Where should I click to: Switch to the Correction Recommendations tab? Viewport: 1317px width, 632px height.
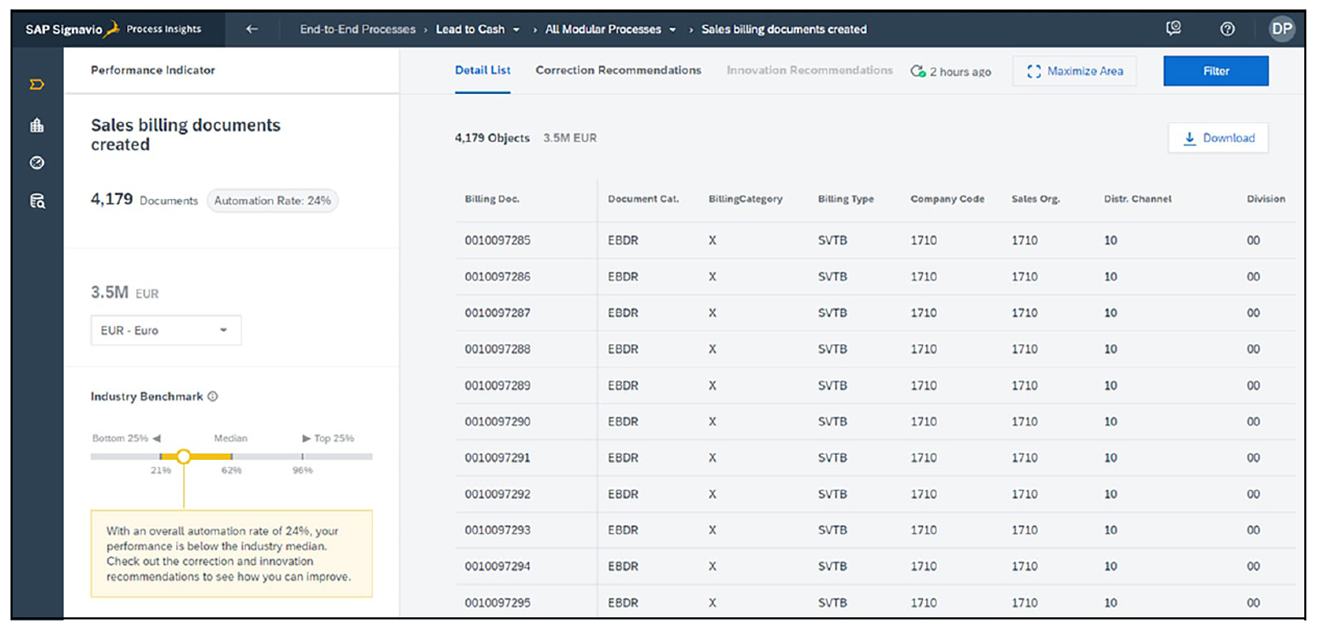(x=618, y=70)
